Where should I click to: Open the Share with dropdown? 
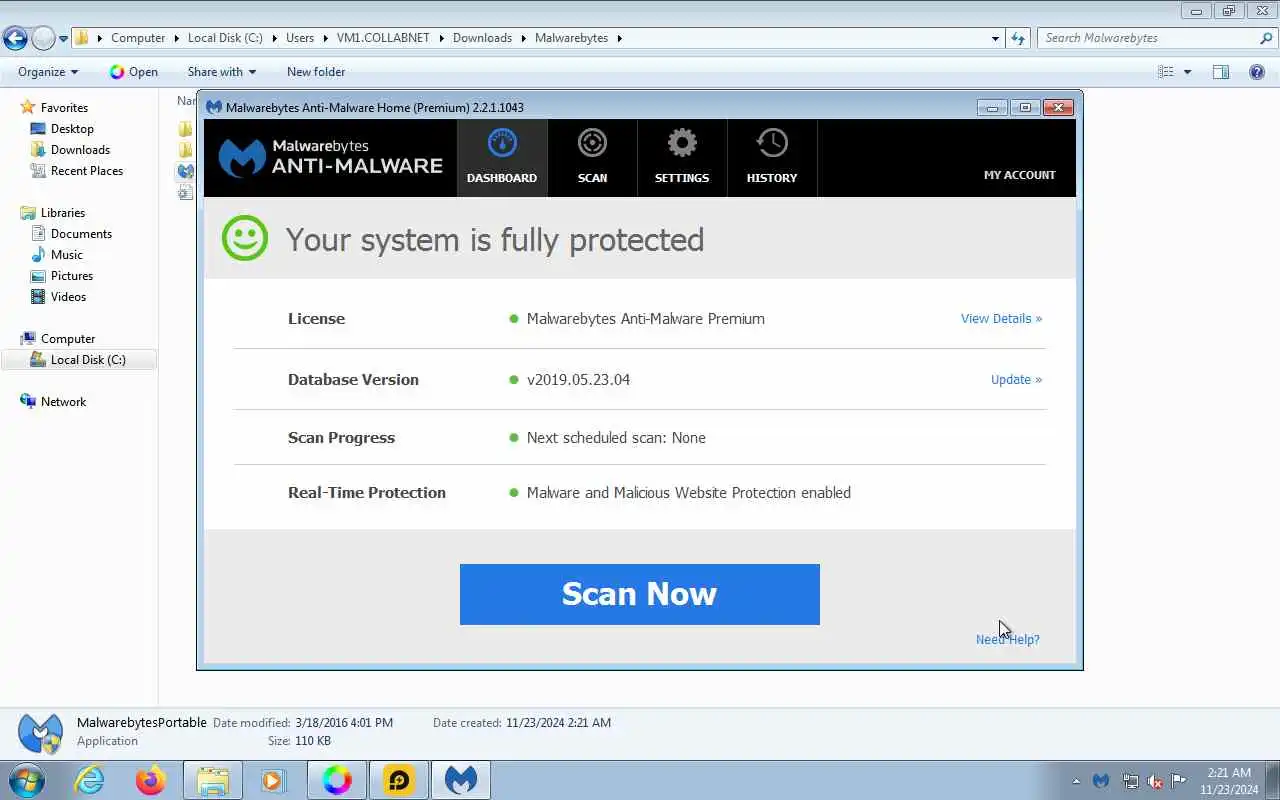coord(221,72)
